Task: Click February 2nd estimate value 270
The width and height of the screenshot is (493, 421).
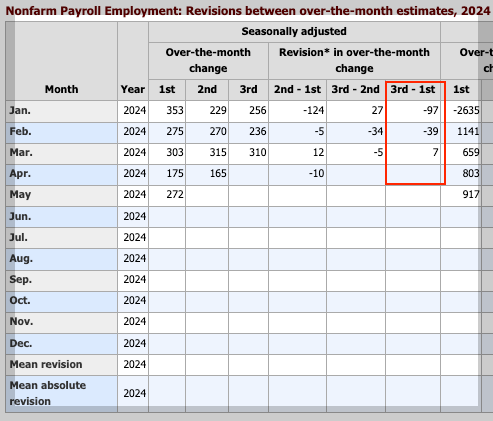Action: (x=218, y=131)
